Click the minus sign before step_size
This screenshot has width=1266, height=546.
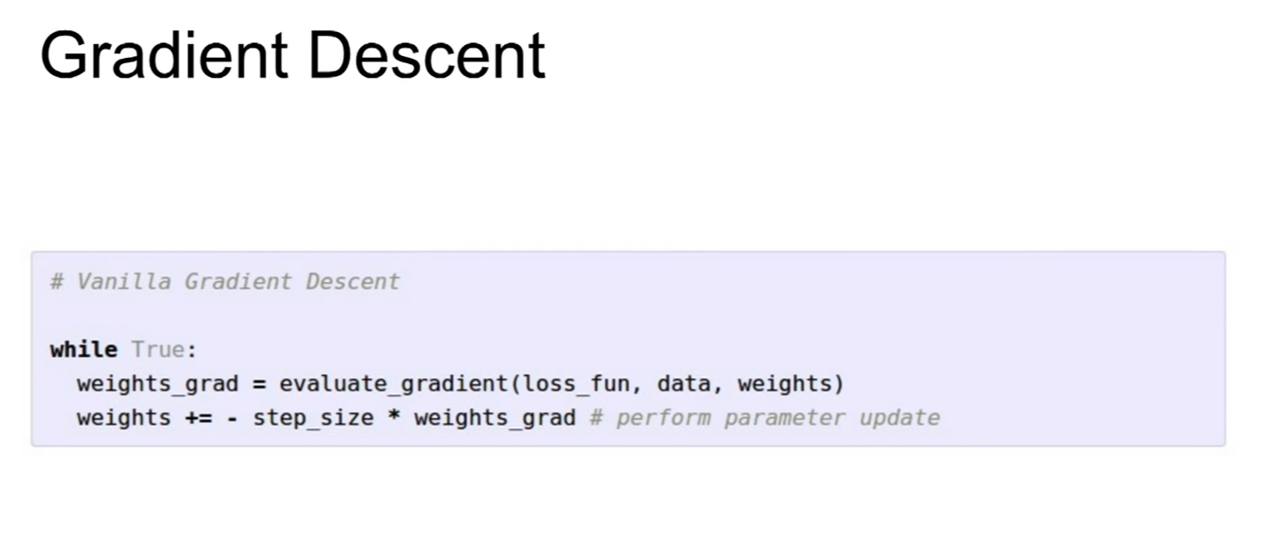coord(232,418)
